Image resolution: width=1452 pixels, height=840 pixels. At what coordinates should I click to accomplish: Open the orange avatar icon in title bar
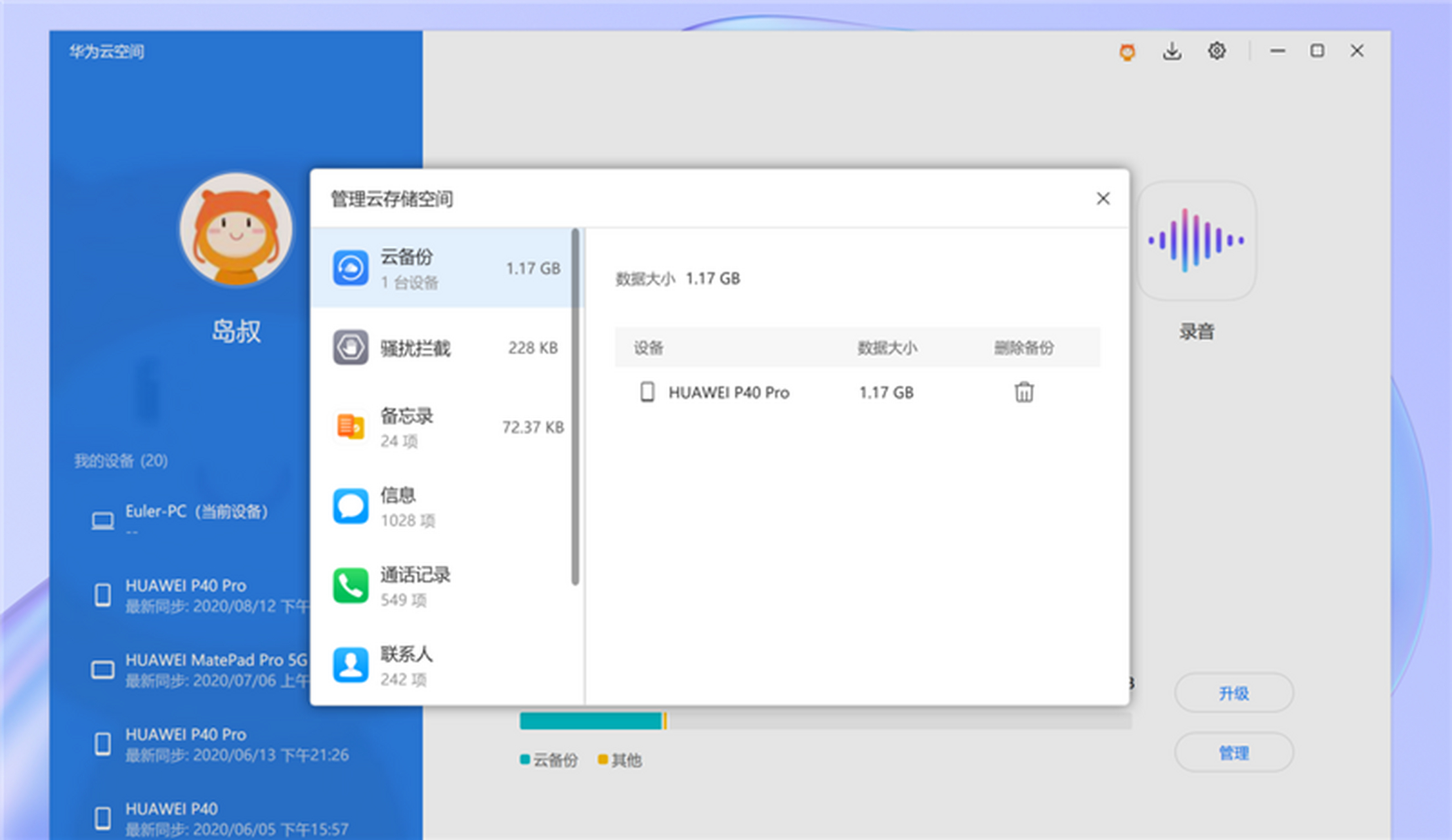(x=1127, y=52)
